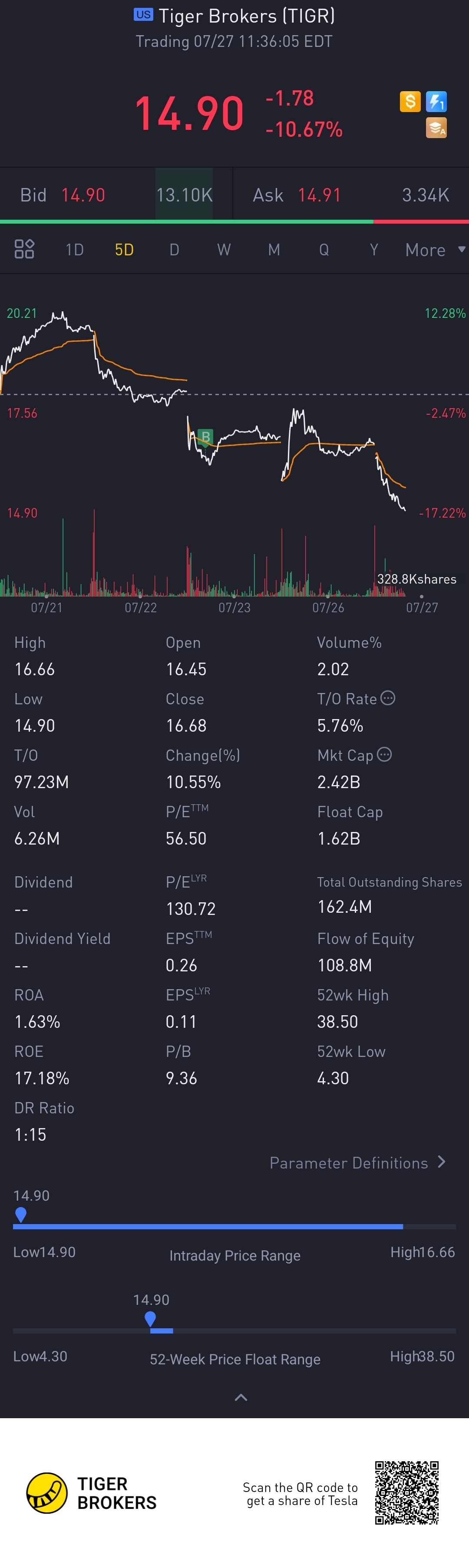Tap the Float Cap 1.62B value
The image size is (469, 1568).
click(339, 838)
